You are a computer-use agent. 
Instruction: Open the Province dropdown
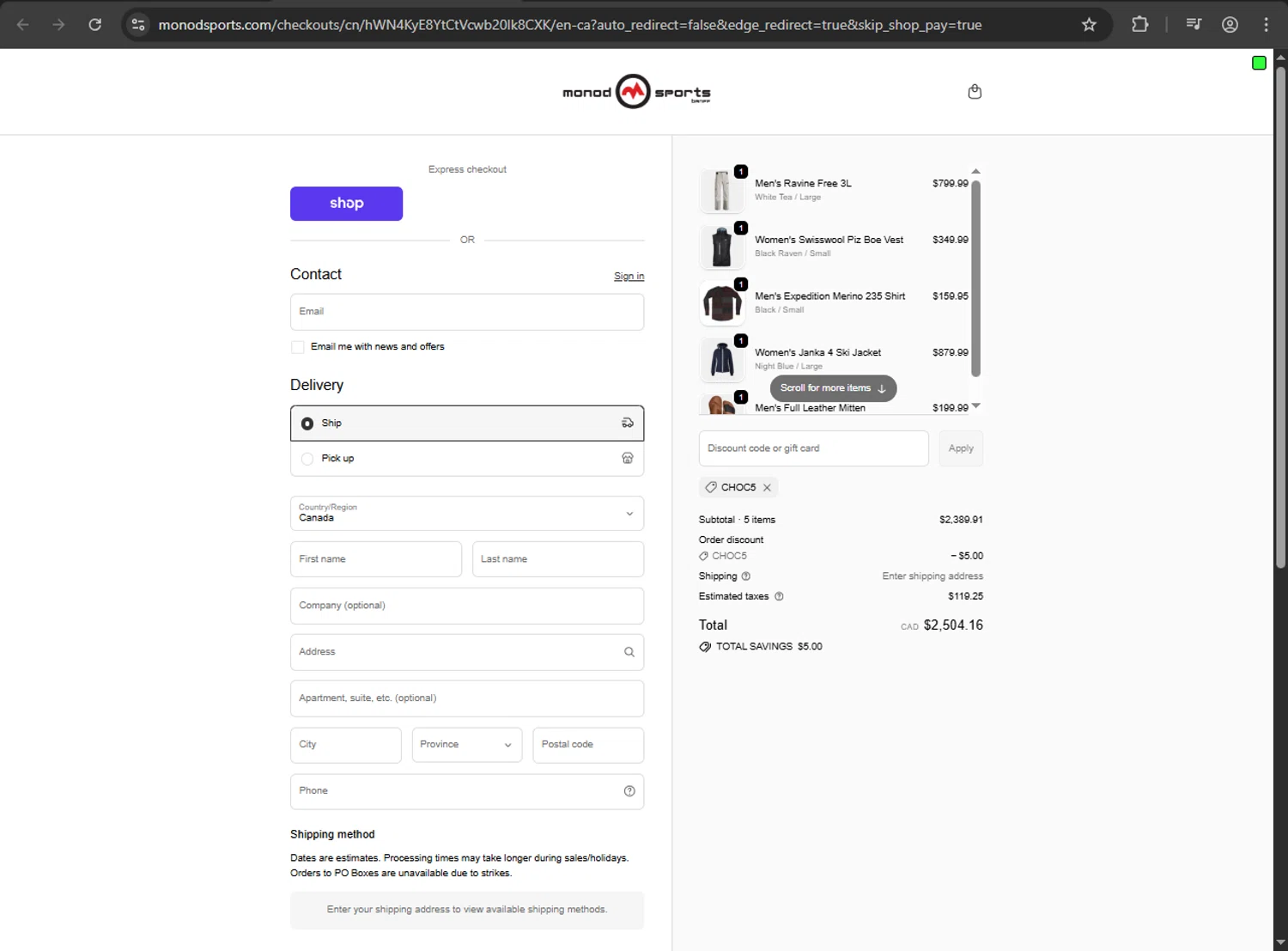[467, 745]
